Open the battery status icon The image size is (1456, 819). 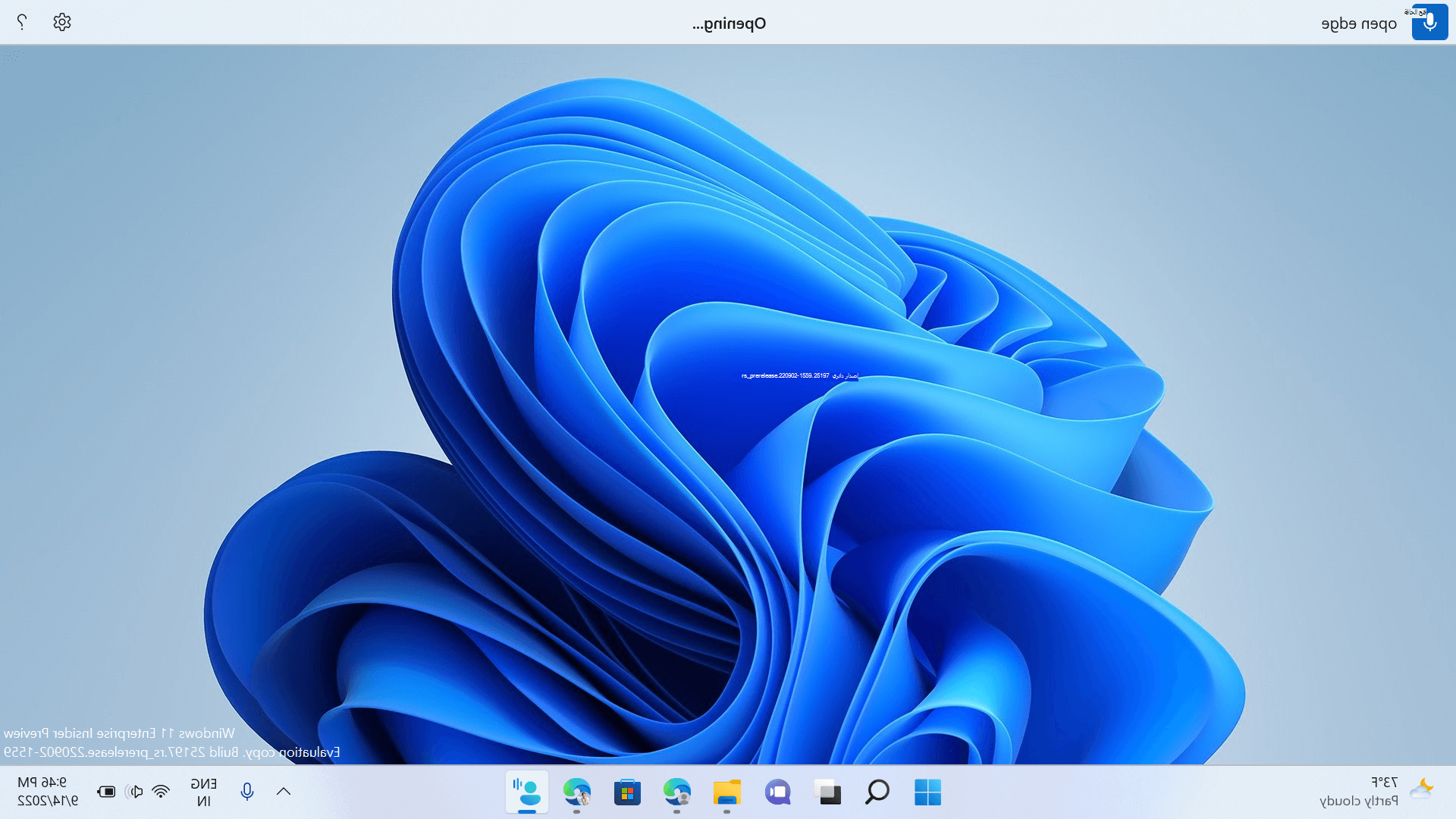pyautogui.click(x=107, y=792)
